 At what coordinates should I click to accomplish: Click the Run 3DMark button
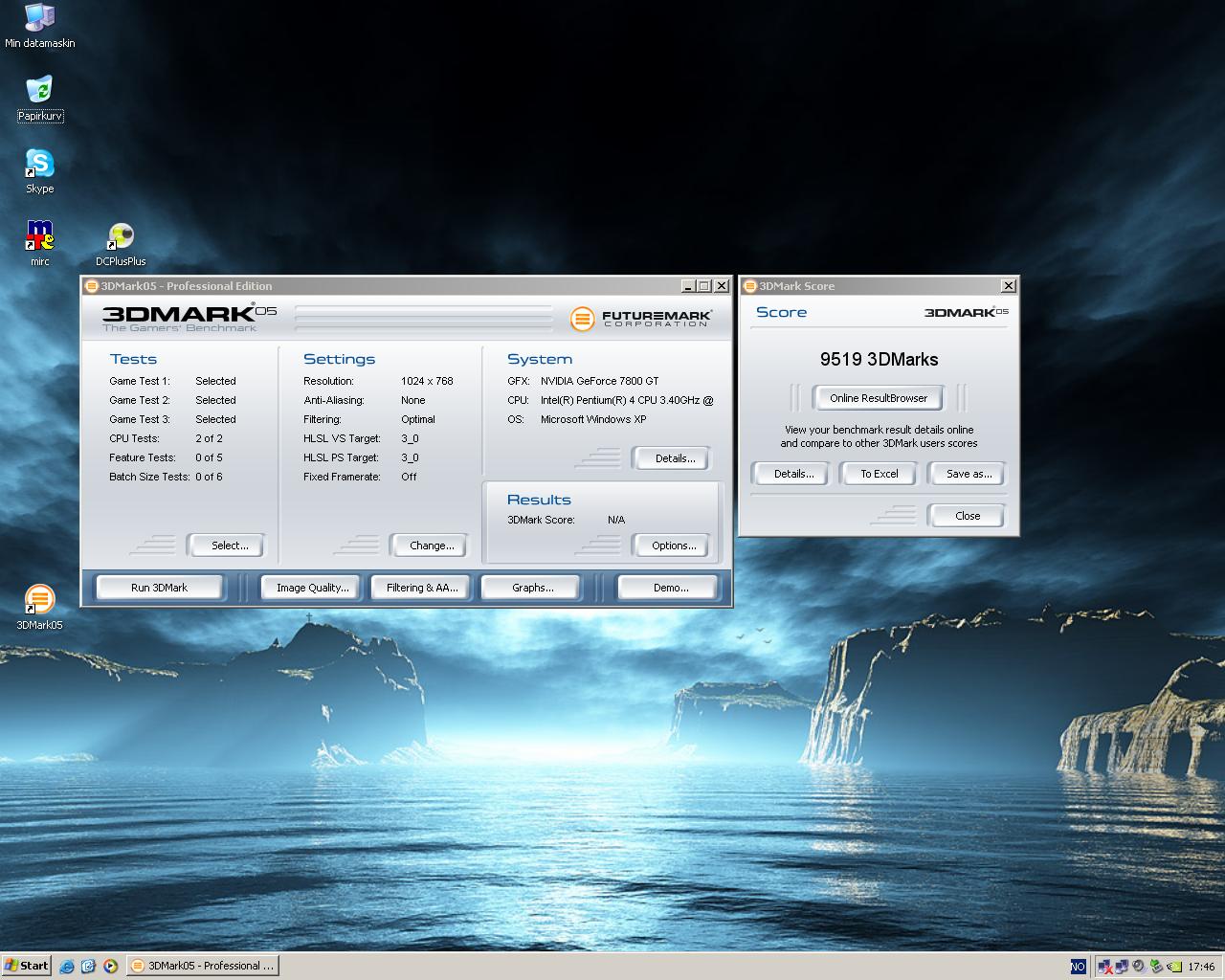159,588
